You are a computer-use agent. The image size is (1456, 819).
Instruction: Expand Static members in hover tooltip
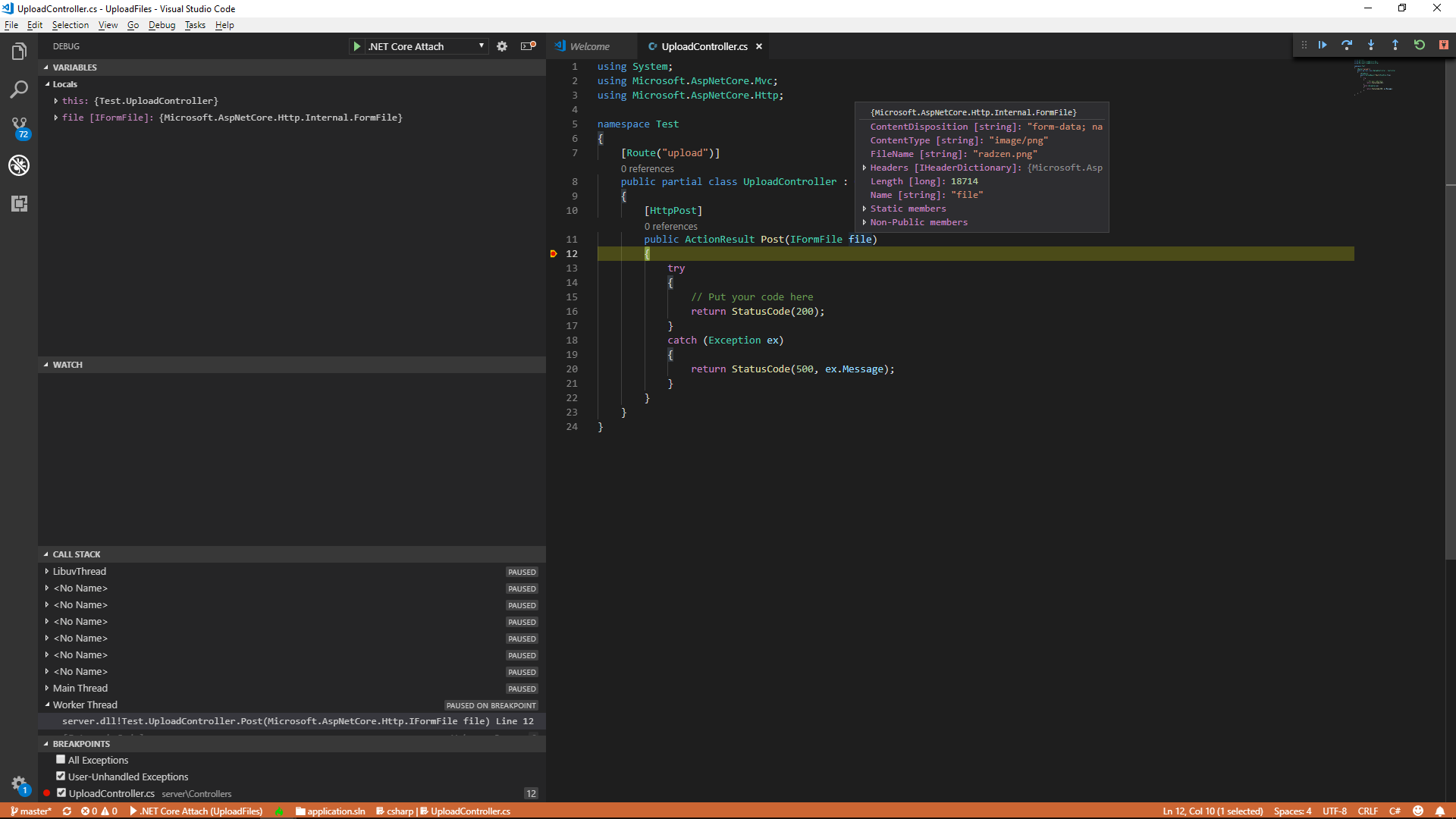(x=864, y=209)
